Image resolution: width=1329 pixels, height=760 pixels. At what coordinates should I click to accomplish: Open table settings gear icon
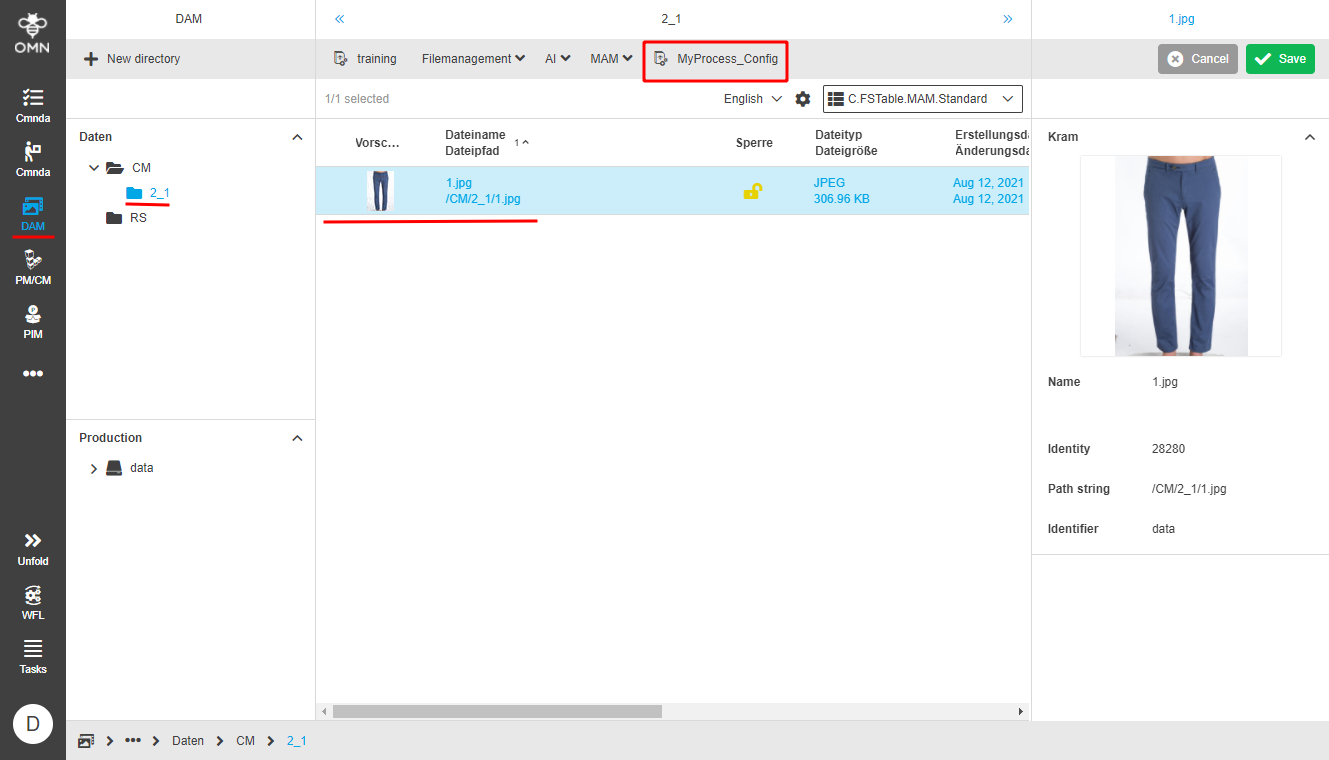(x=802, y=99)
